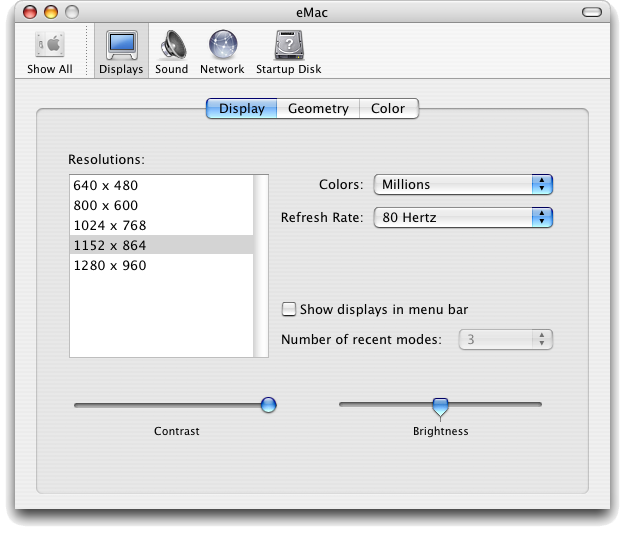Open the Show All preferences icon
This screenshot has width=625, height=533.
coord(49,52)
